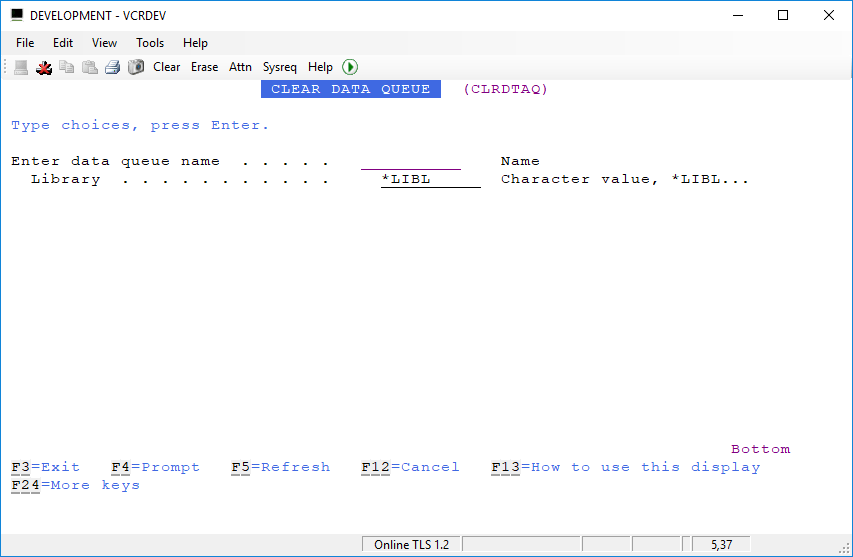This screenshot has width=853, height=557.
Task: Click the screen capture camera icon
Action: coord(135,67)
